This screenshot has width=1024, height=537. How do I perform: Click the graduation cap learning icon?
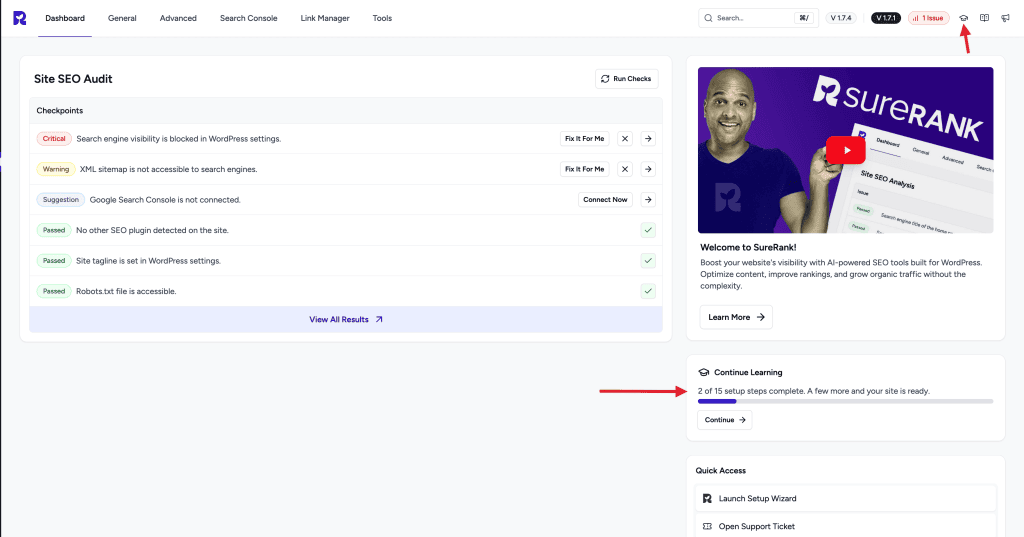[x=963, y=18]
